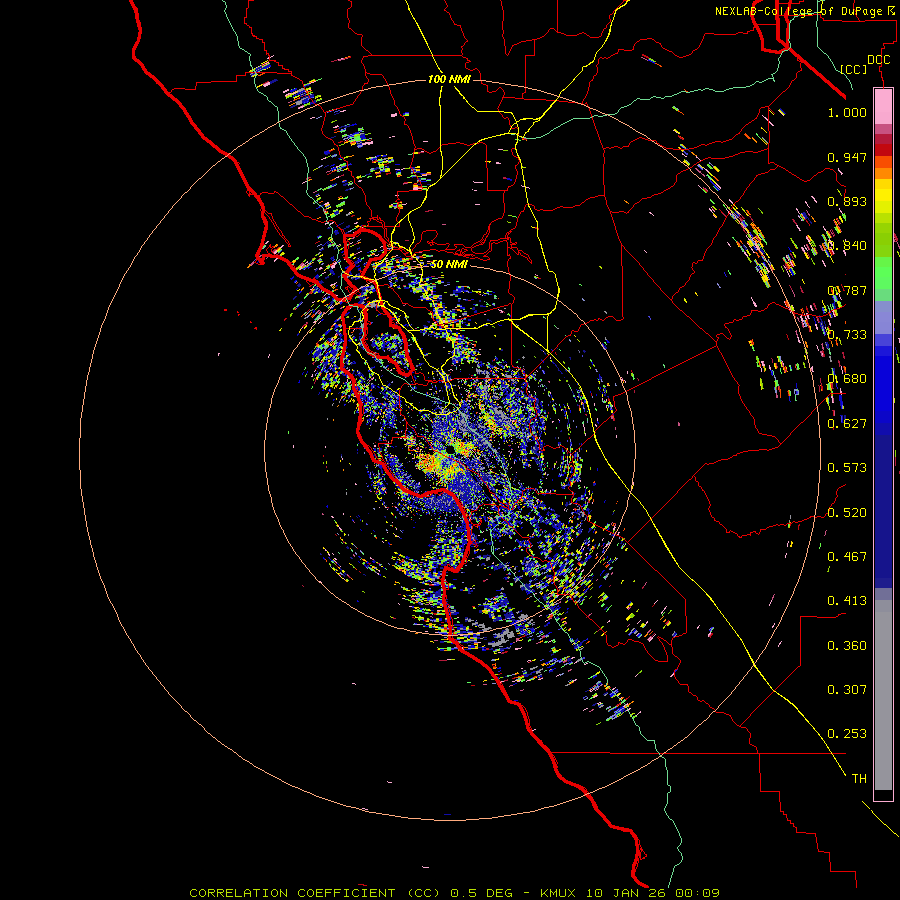
Task: Pick the pink top segment of color bar
Action: coord(883,107)
